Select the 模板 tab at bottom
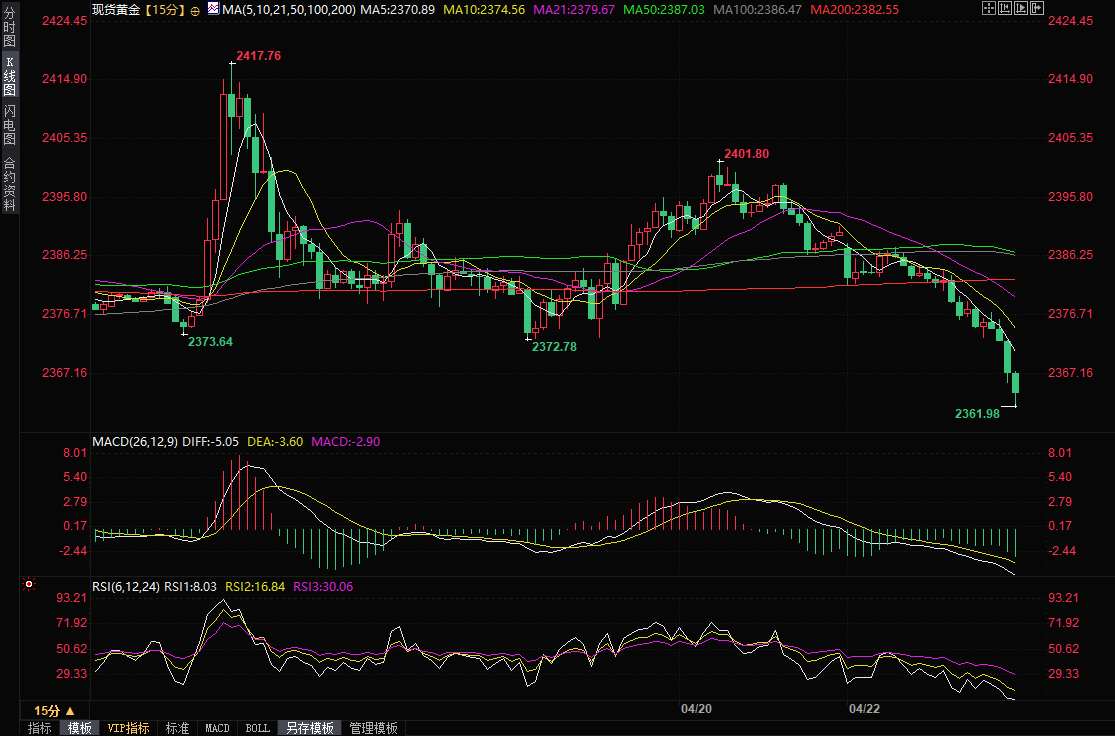Viewport: 1115px width, 736px height. click(79, 728)
